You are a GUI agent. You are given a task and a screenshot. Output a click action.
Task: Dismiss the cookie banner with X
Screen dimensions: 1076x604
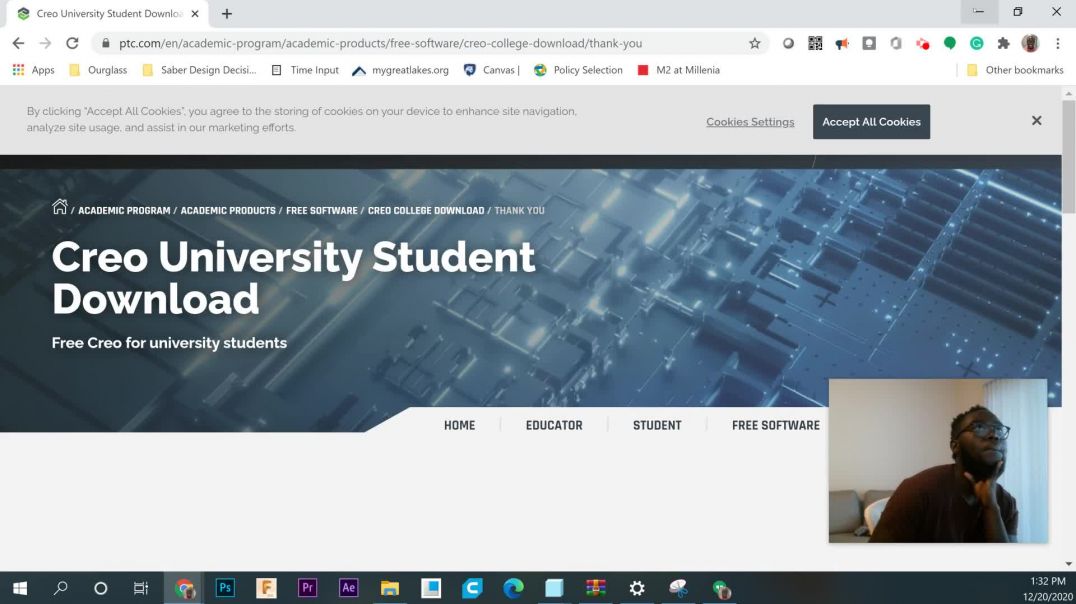point(1036,121)
